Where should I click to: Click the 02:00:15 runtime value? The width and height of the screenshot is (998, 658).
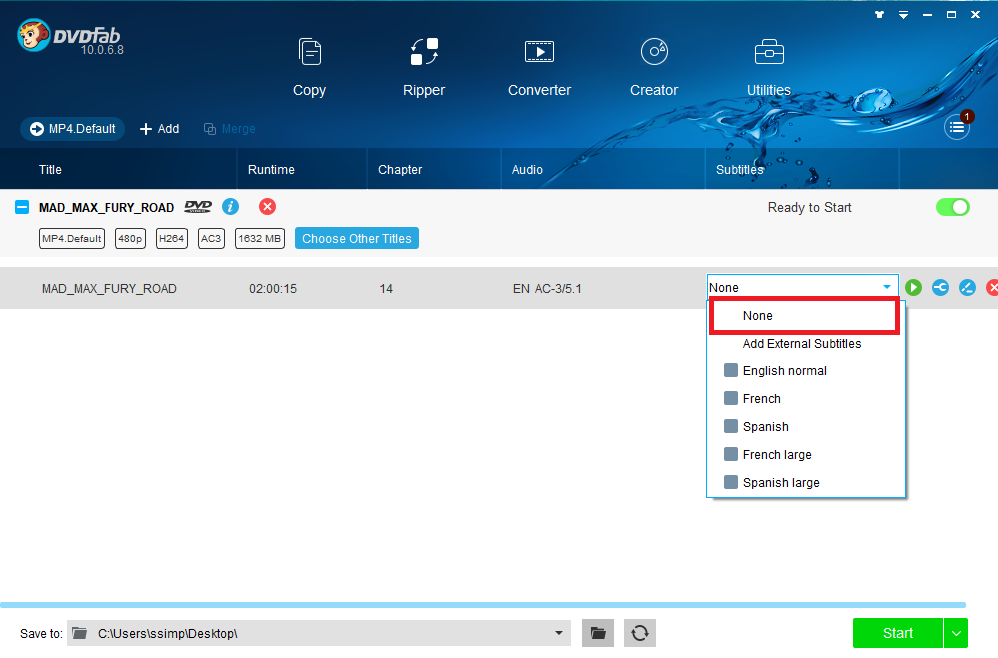click(x=273, y=289)
